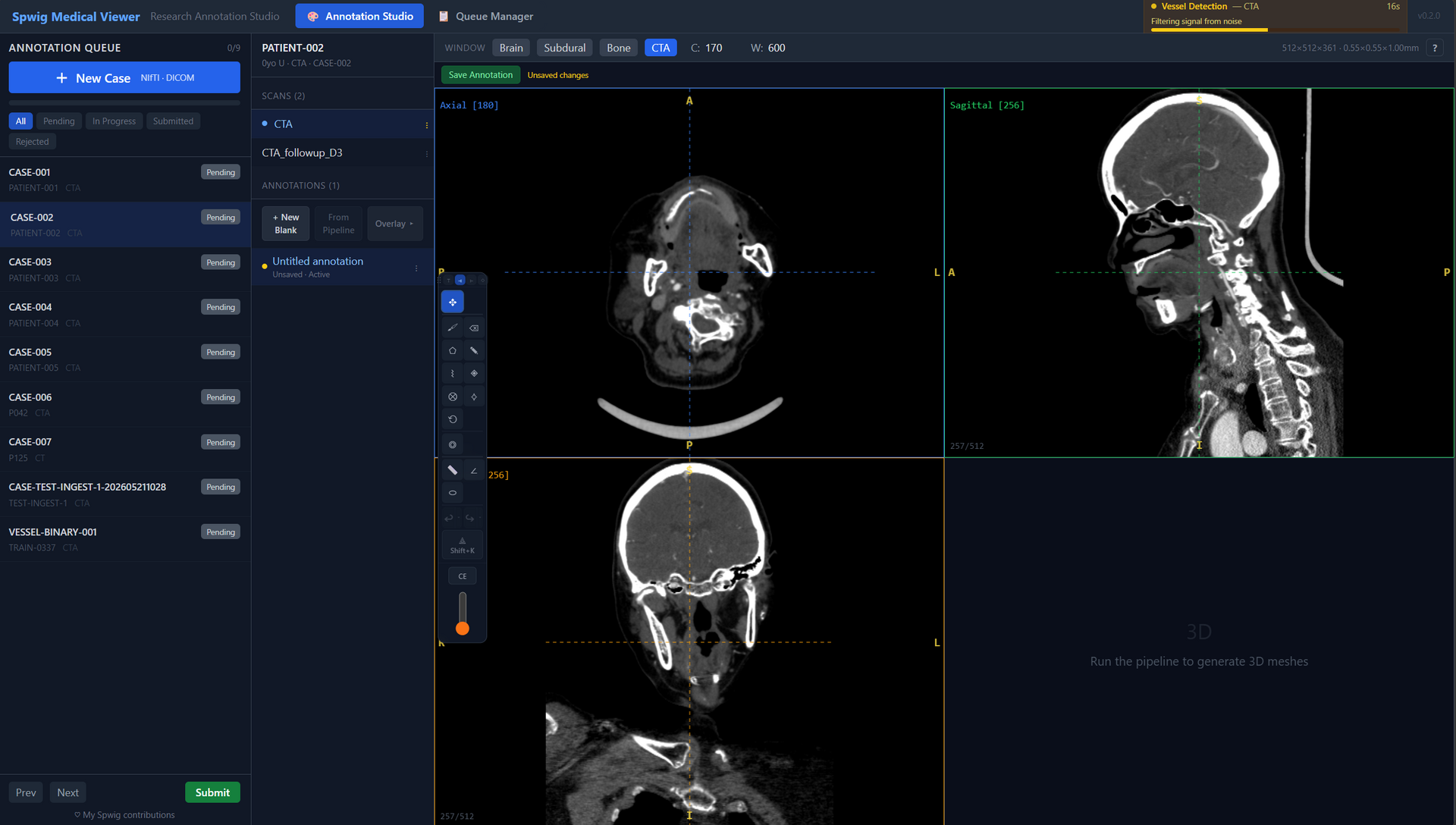The width and height of the screenshot is (1456, 825).
Task: Select the ruler measurement tool
Action: (x=453, y=470)
